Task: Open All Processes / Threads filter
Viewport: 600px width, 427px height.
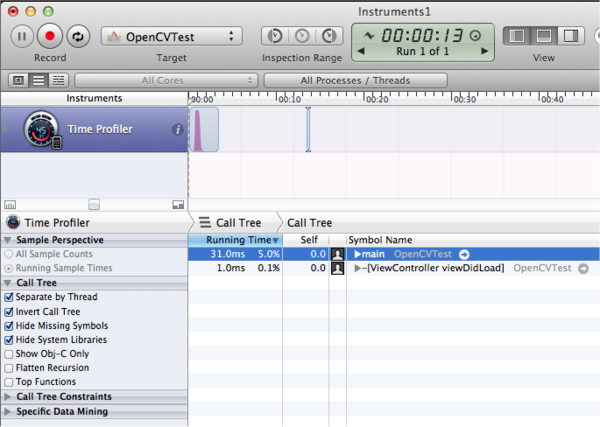Action: [355, 81]
